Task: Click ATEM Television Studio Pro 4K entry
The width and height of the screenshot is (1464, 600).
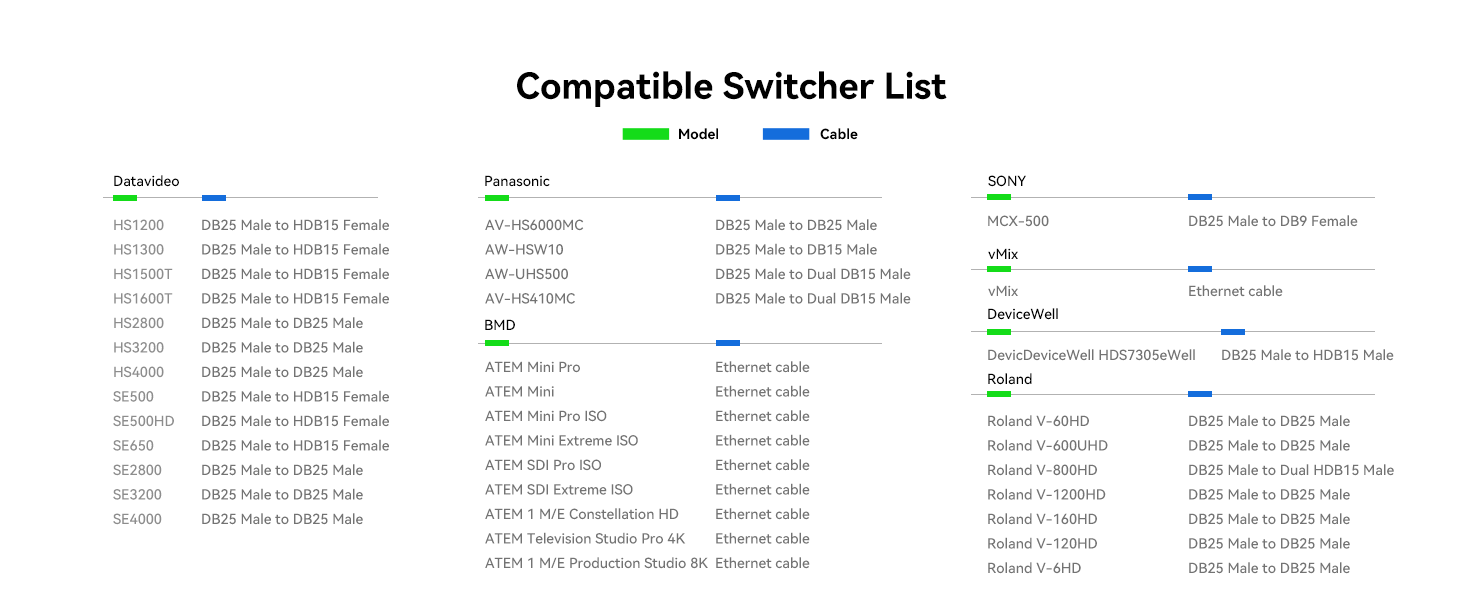Action: 585,539
